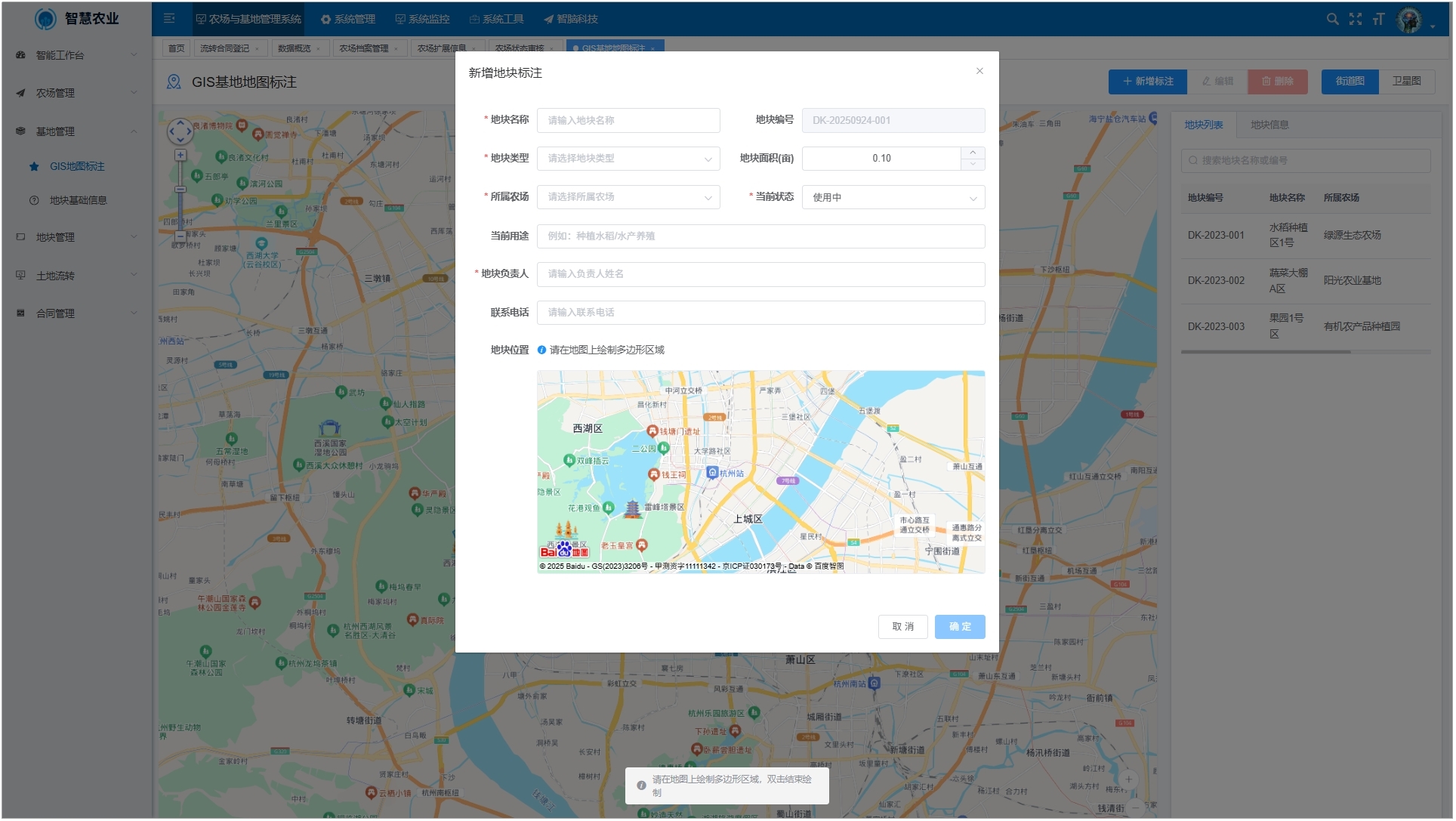Open 地块基础信息 via its question-mark icon
The height and width of the screenshot is (821, 1456).
34,200
